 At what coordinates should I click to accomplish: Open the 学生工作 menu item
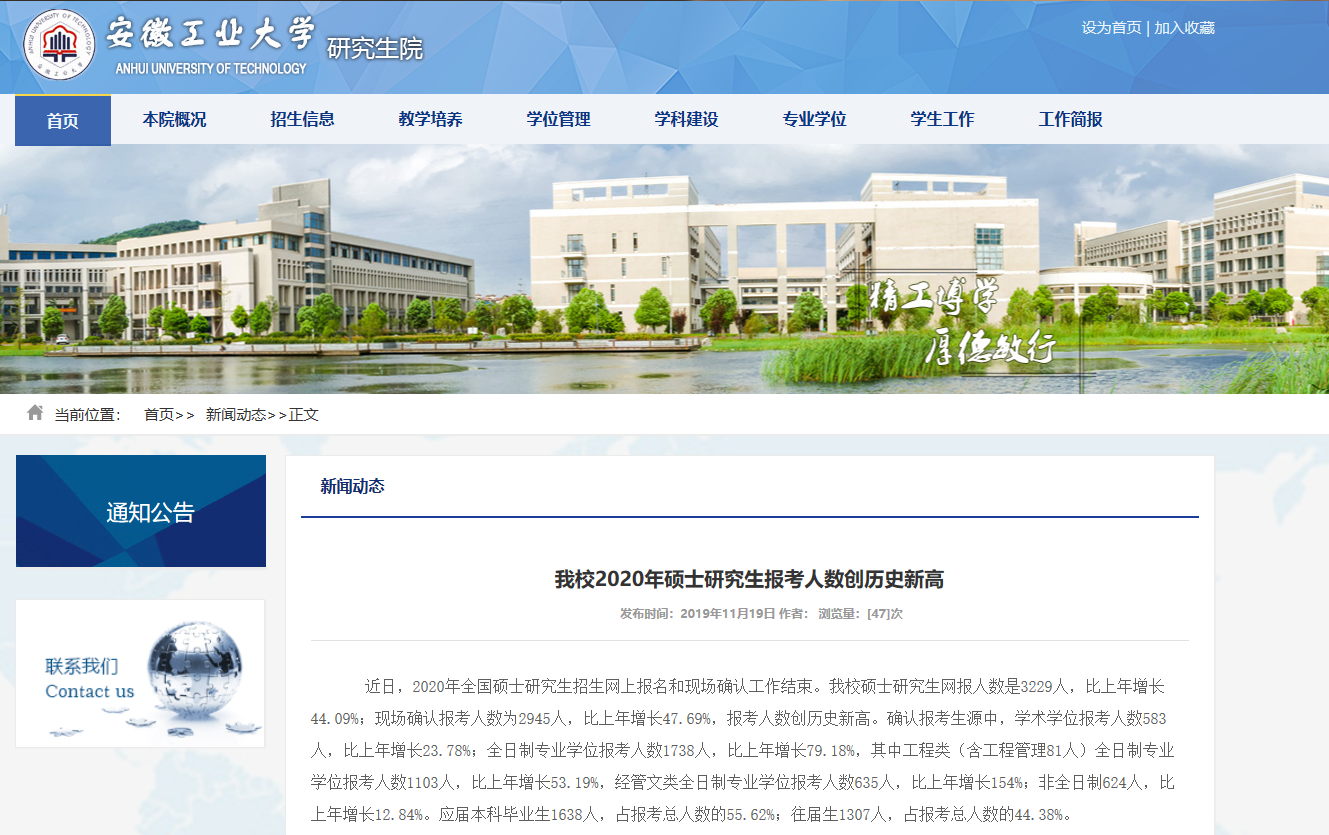click(942, 119)
